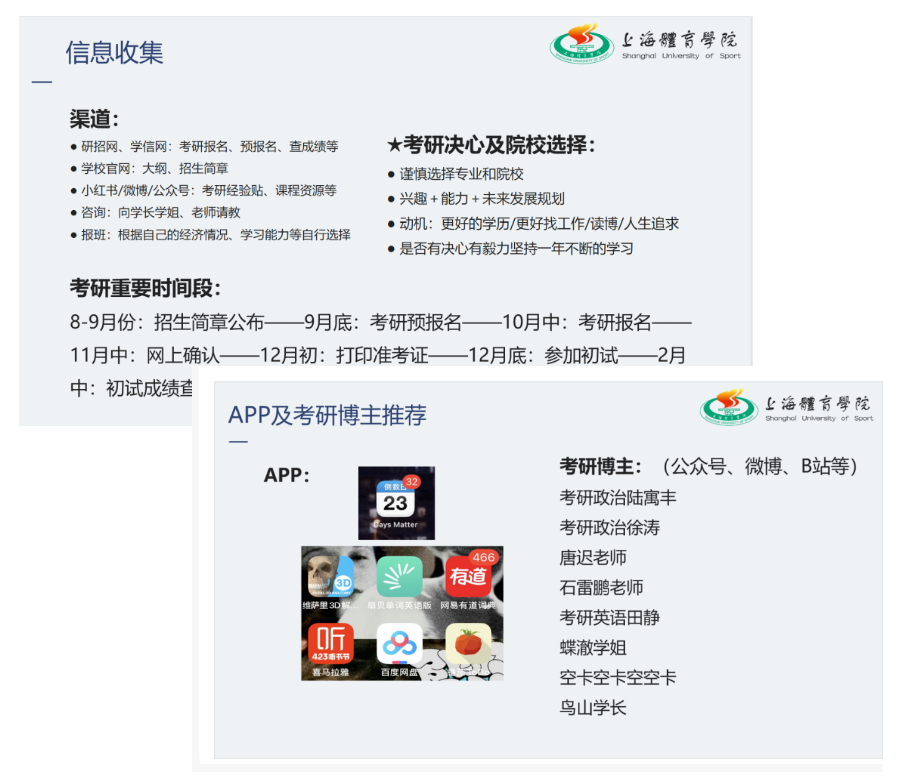Click the 考研重要时间段 heading
The image size is (906, 784).
coord(145,288)
